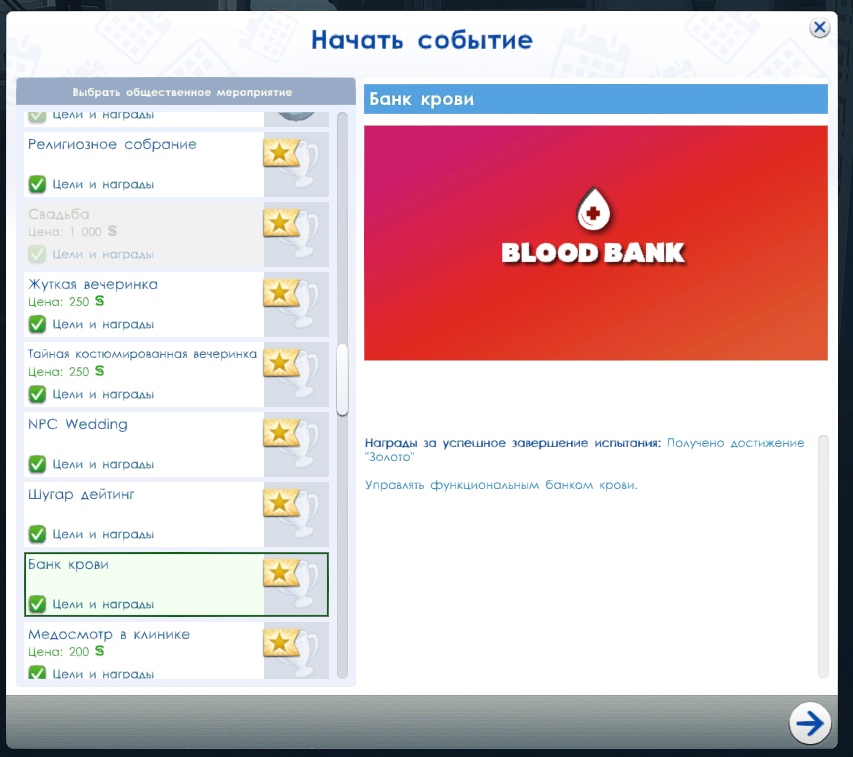Select the Шугар дейтинг event

point(176,514)
